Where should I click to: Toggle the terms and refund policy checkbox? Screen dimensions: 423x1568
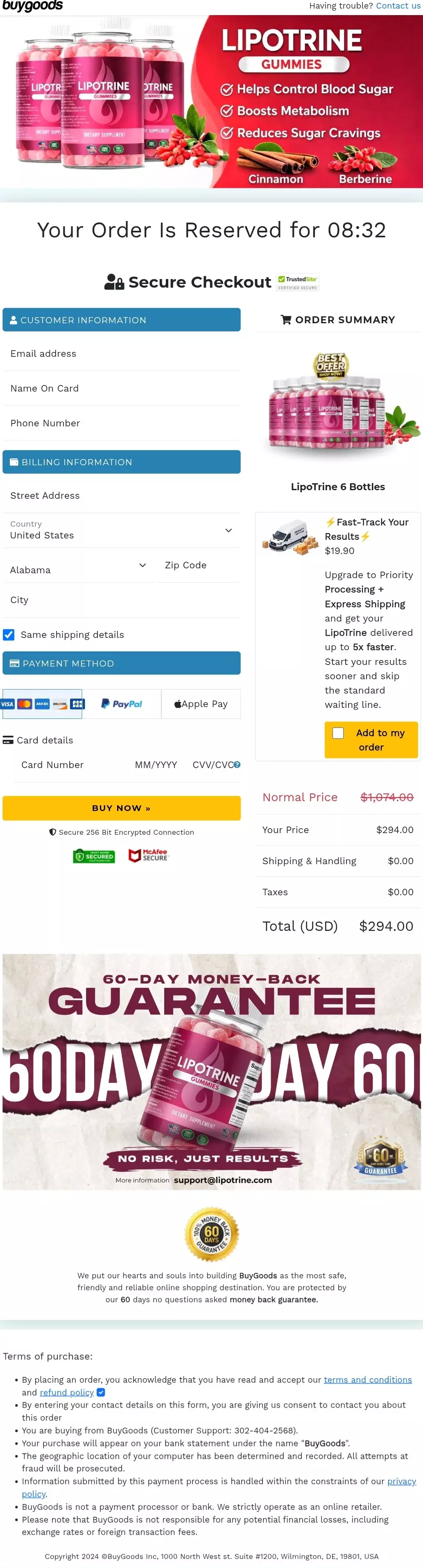[101, 1392]
